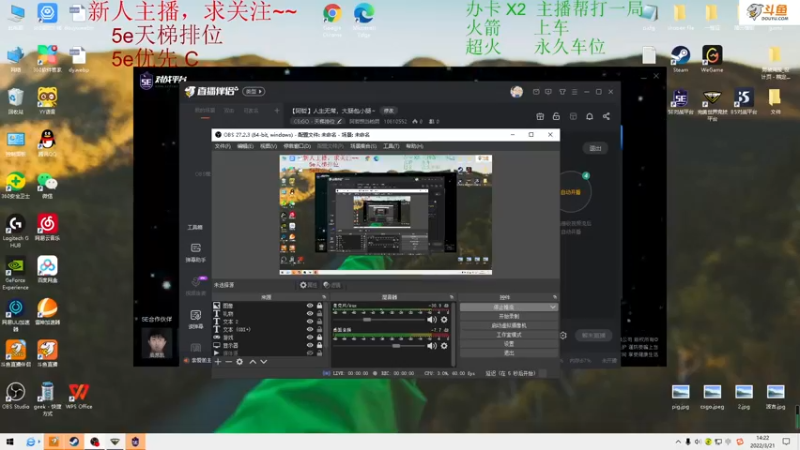The width and height of the screenshot is (800, 450).
Task: Open the Windows Start button
Action: click(x=10, y=442)
